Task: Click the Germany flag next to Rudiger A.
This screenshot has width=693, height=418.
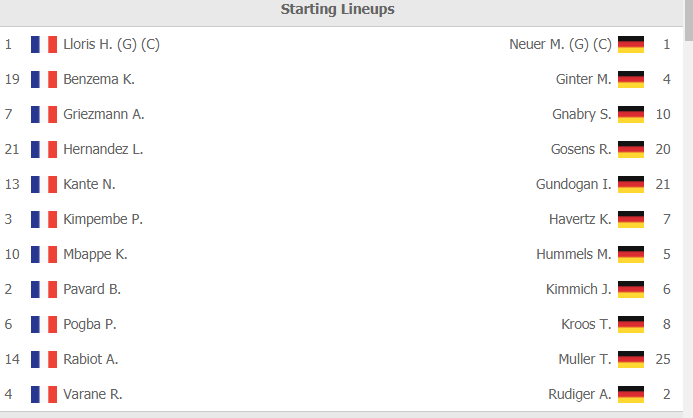Action: pos(631,395)
